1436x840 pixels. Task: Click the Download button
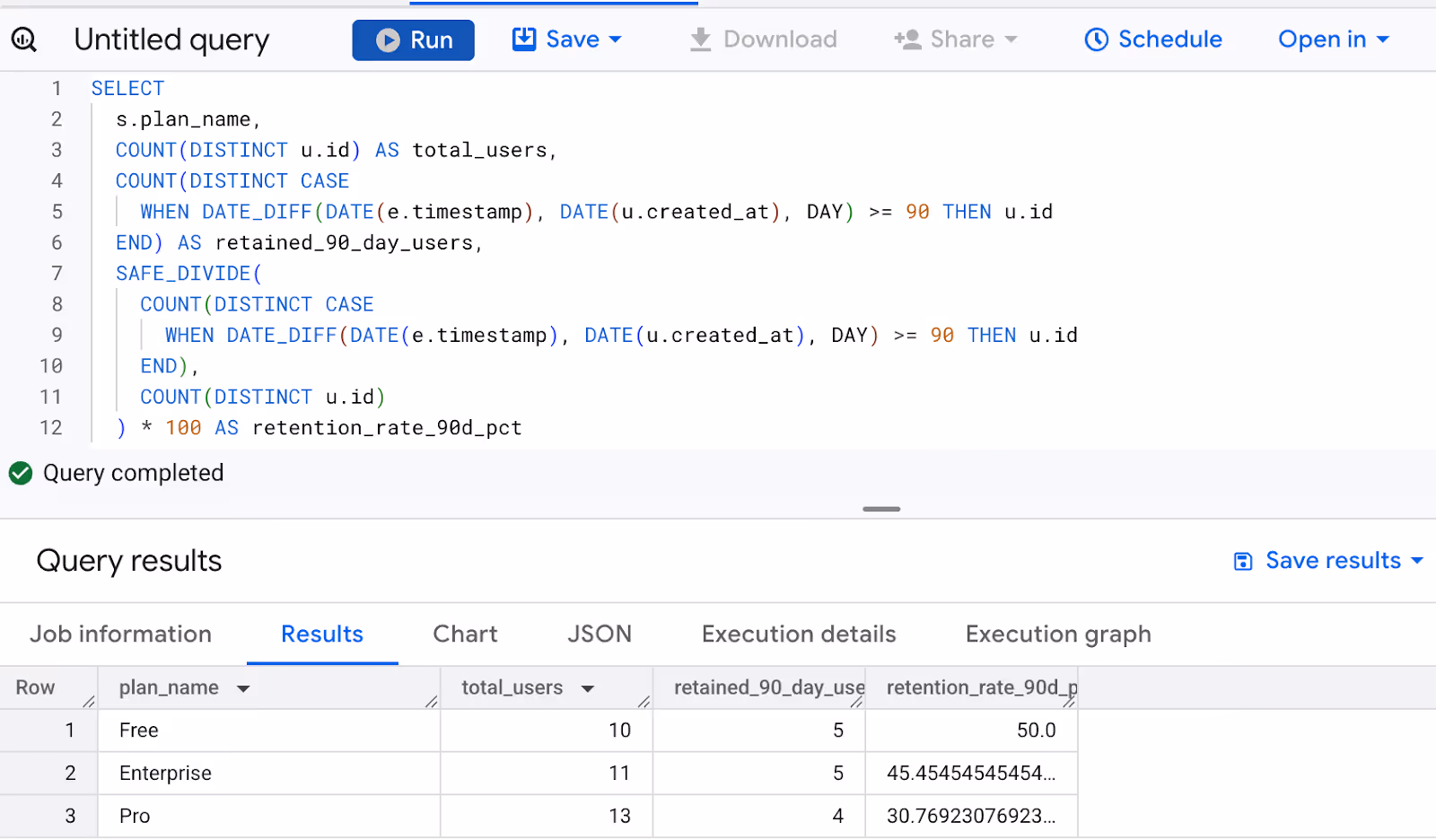(x=763, y=39)
